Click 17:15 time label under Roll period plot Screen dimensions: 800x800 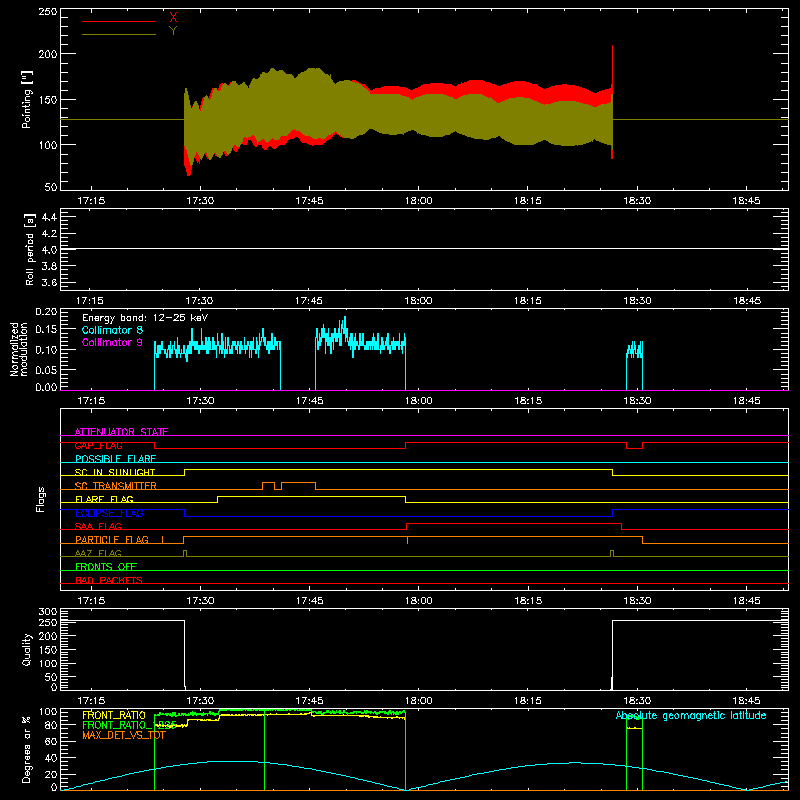tap(90, 301)
